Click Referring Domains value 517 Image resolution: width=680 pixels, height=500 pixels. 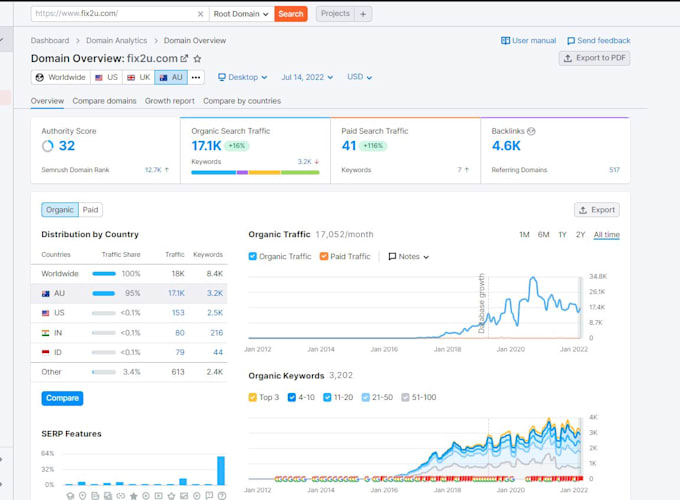point(614,170)
